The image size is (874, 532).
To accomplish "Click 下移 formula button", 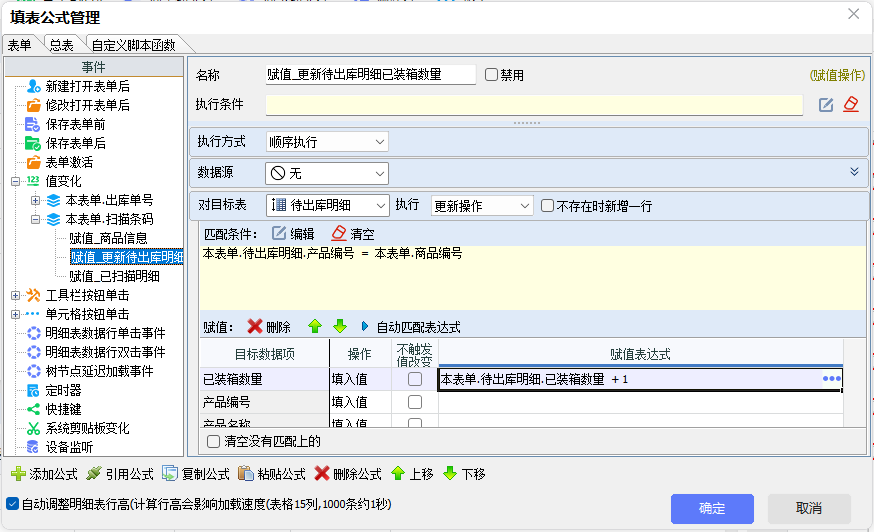I will (464, 473).
